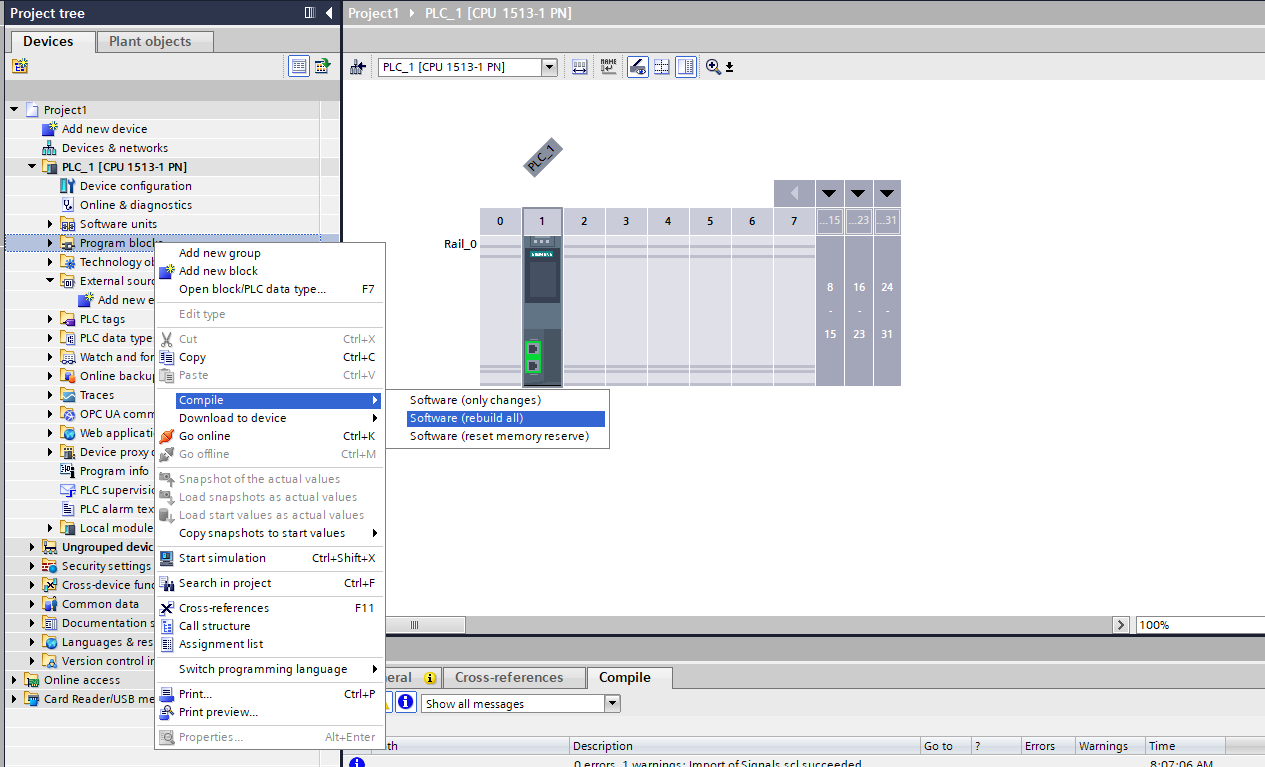Click the NAME show address labels icon
1265x767 pixels.
(x=608, y=67)
